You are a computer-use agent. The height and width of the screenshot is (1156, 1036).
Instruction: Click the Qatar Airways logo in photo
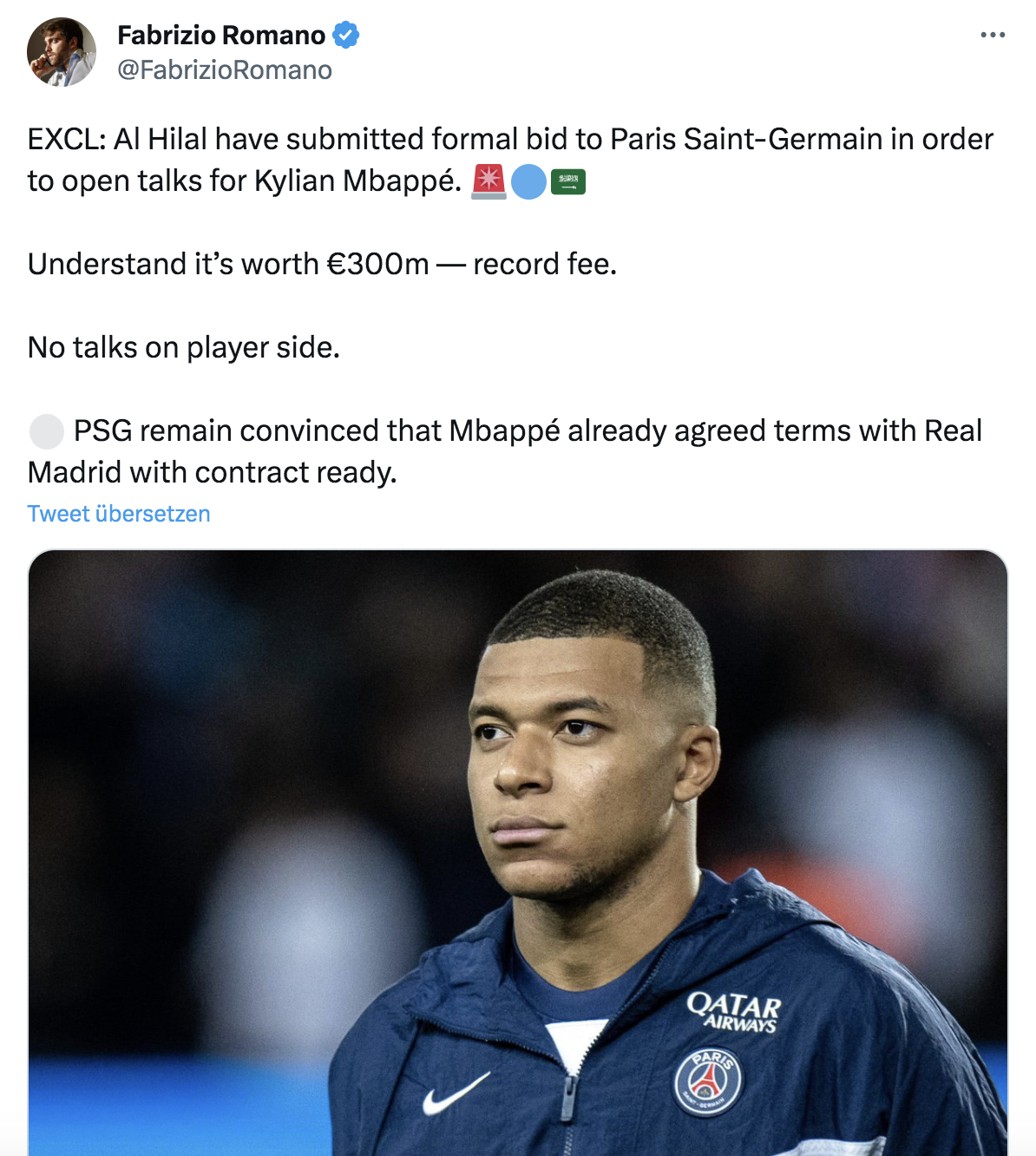click(734, 1012)
